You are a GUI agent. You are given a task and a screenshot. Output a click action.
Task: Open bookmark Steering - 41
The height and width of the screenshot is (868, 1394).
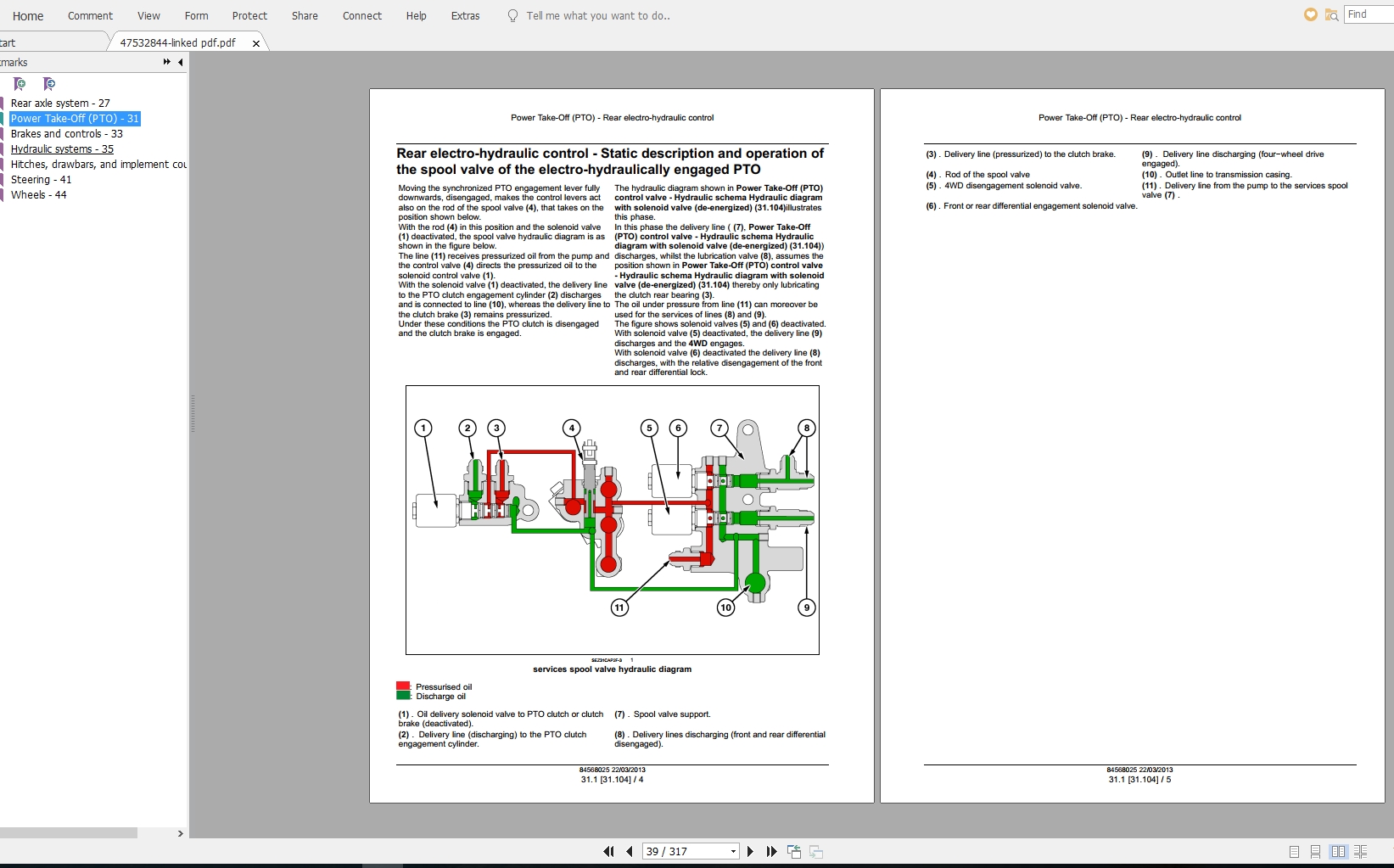point(41,179)
